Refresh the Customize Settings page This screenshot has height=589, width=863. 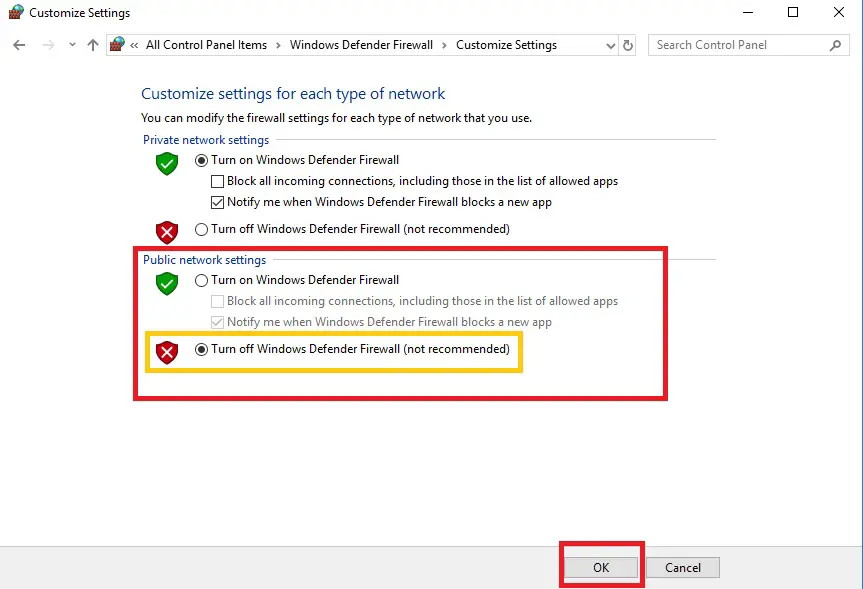pos(628,46)
